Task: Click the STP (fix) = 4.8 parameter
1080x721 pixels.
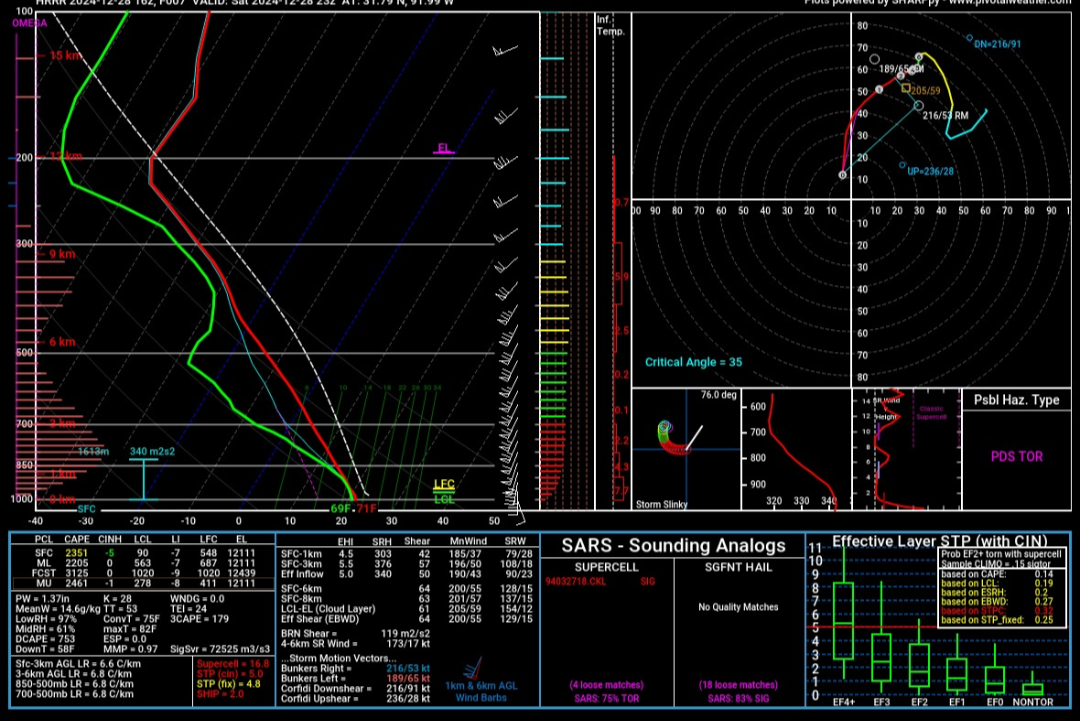Action: [229, 684]
